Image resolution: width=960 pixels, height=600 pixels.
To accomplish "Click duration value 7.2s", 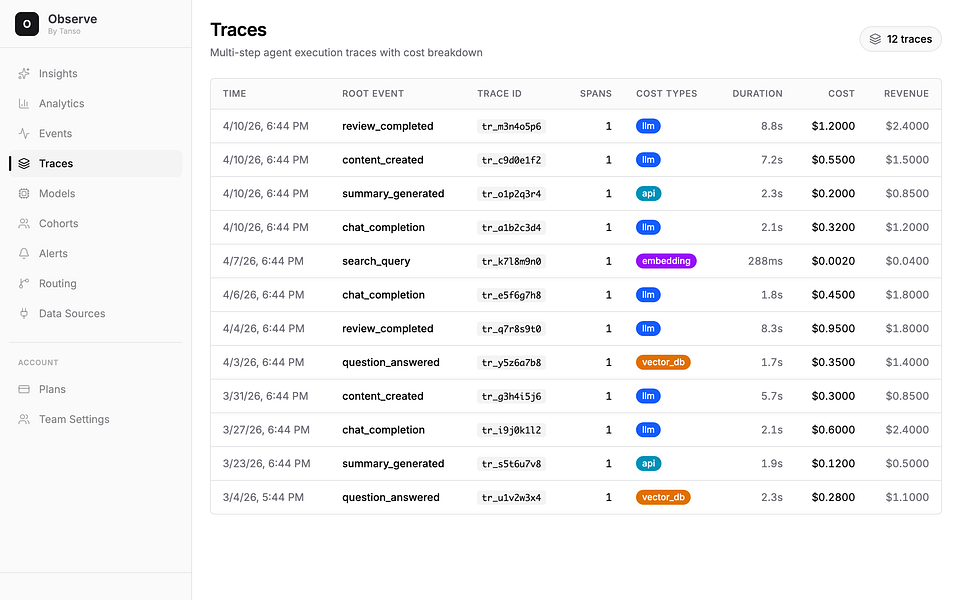I will pyautogui.click(x=771, y=160).
